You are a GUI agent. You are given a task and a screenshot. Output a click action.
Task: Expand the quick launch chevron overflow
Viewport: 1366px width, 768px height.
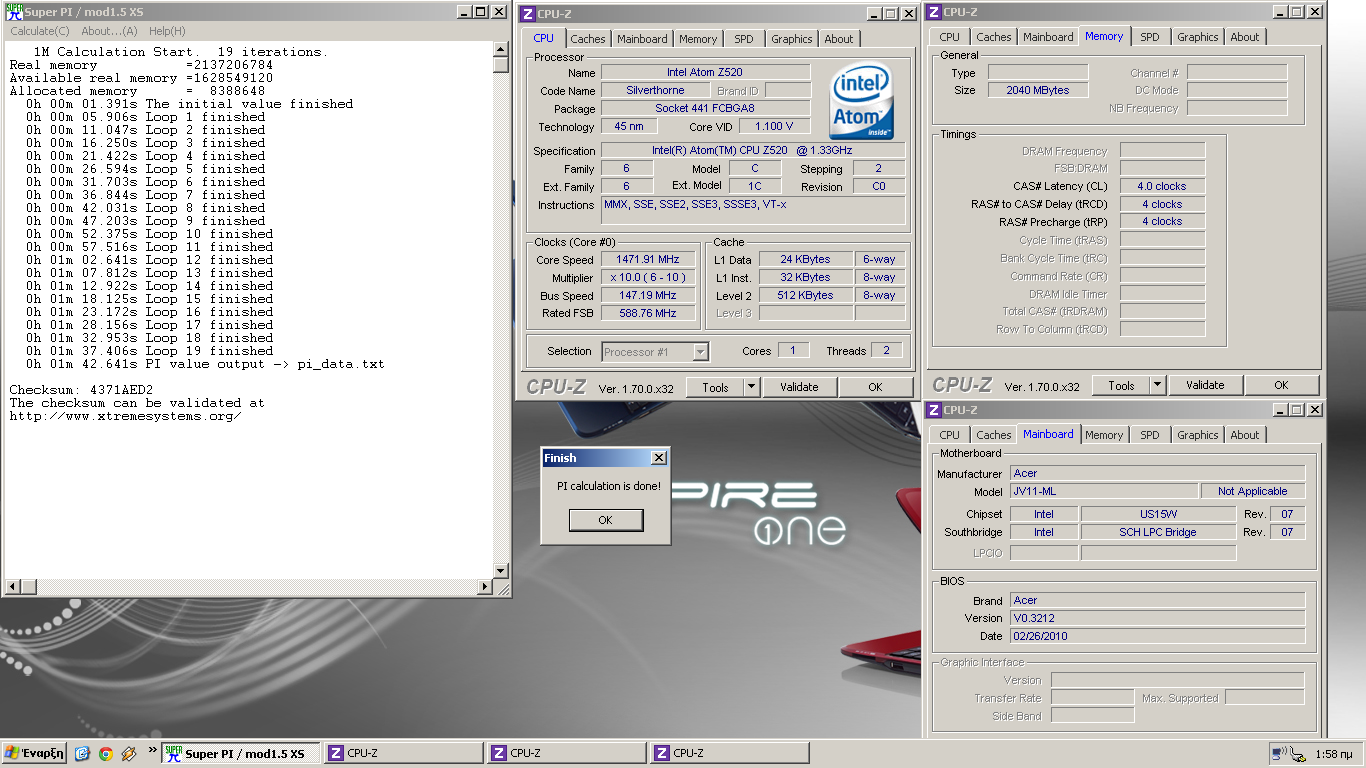(x=152, y=749)
